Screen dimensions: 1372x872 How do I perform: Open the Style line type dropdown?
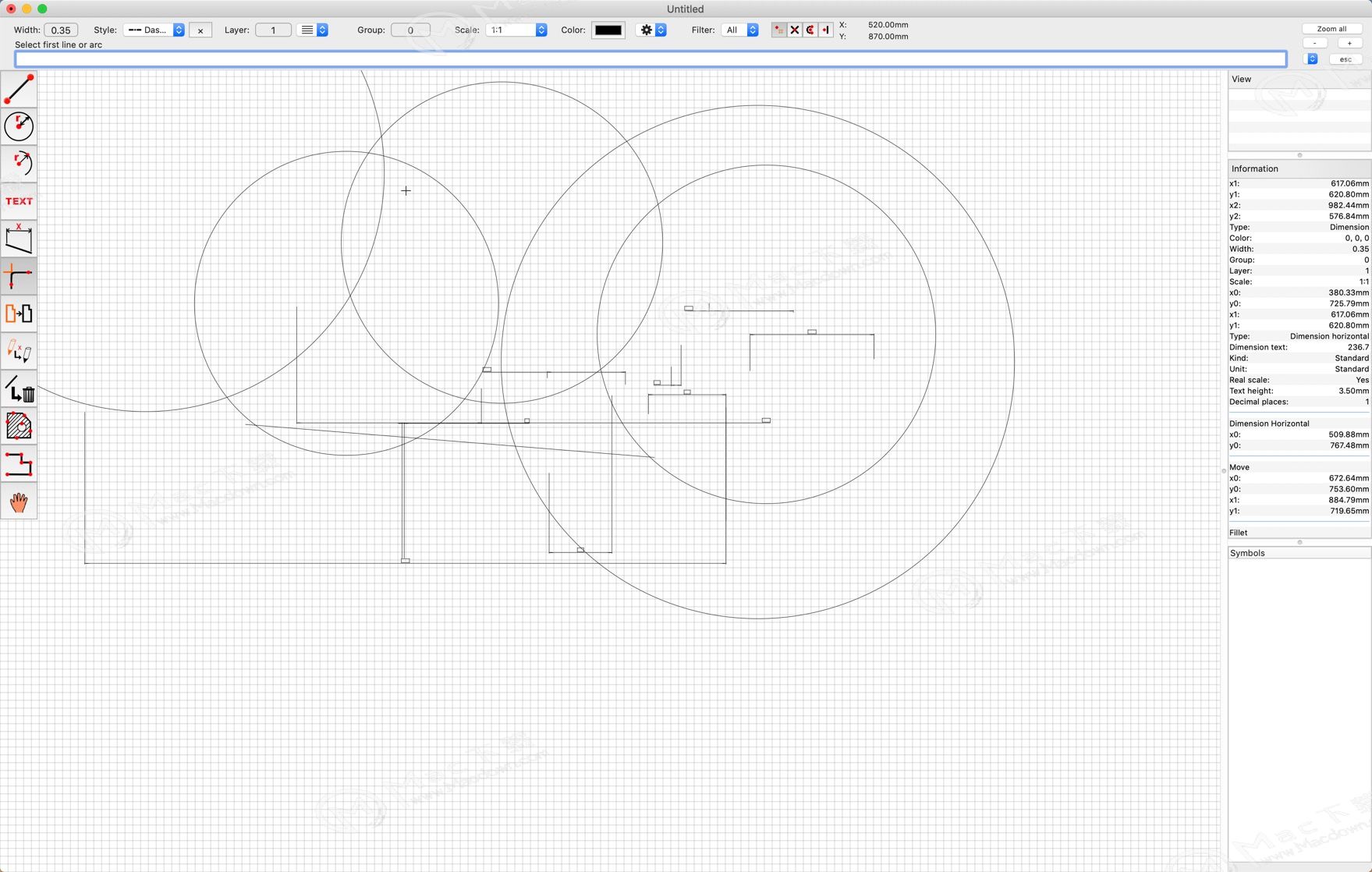point(154,30)
